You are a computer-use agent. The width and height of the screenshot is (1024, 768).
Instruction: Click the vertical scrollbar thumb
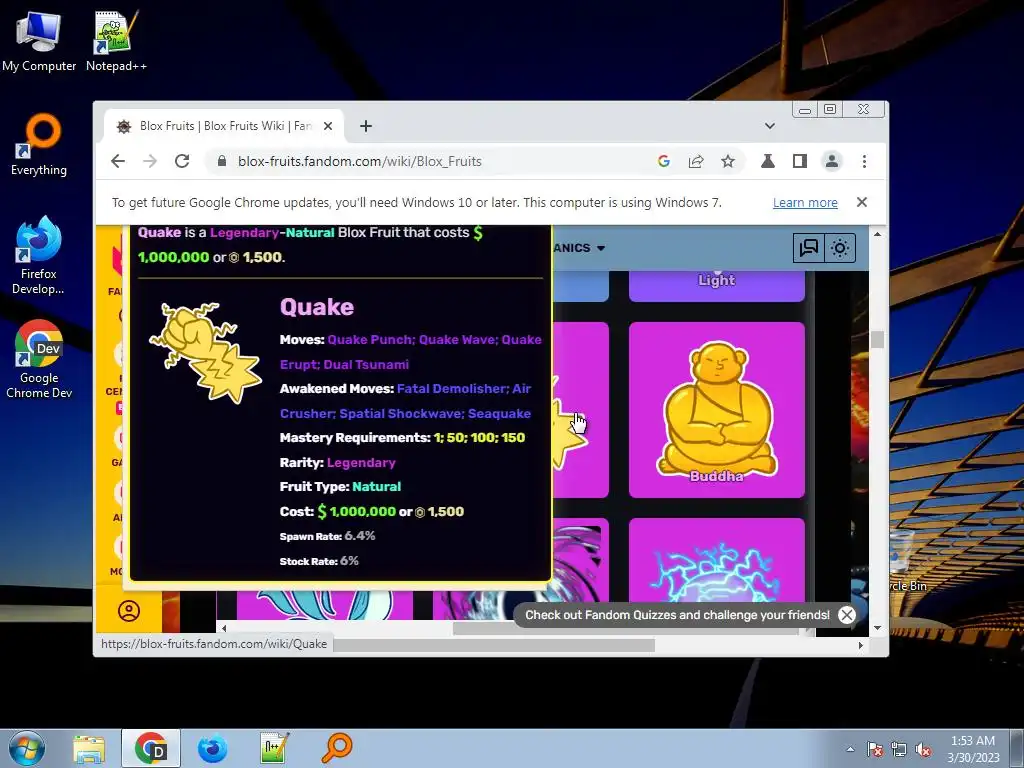click(878, 340)
